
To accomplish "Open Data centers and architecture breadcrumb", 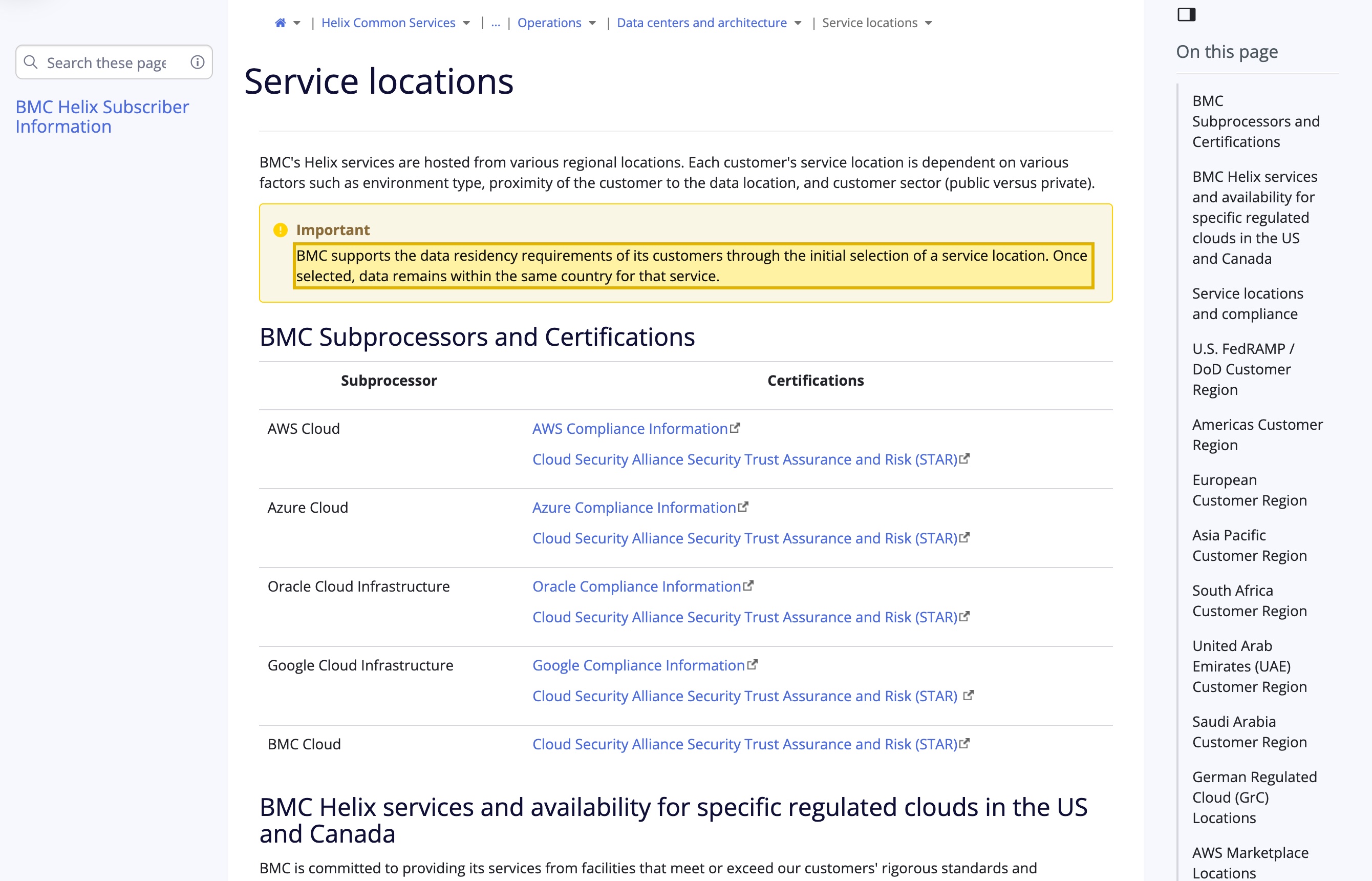I will [x=701, y=23].
